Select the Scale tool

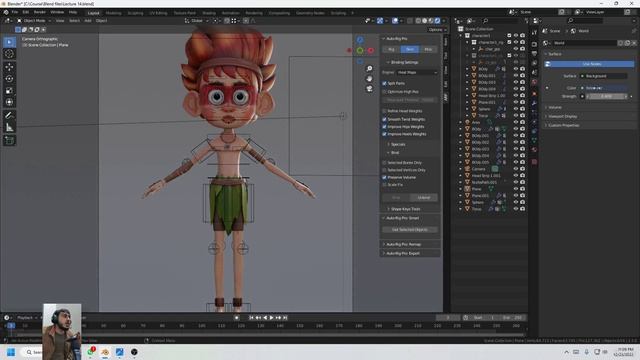(9, 91)
